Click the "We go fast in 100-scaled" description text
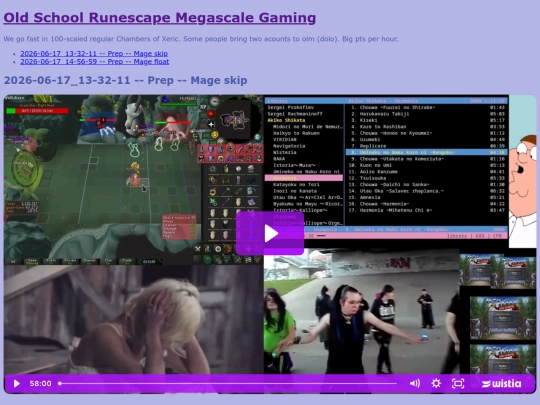540x405 pixels. click(201, 39)
